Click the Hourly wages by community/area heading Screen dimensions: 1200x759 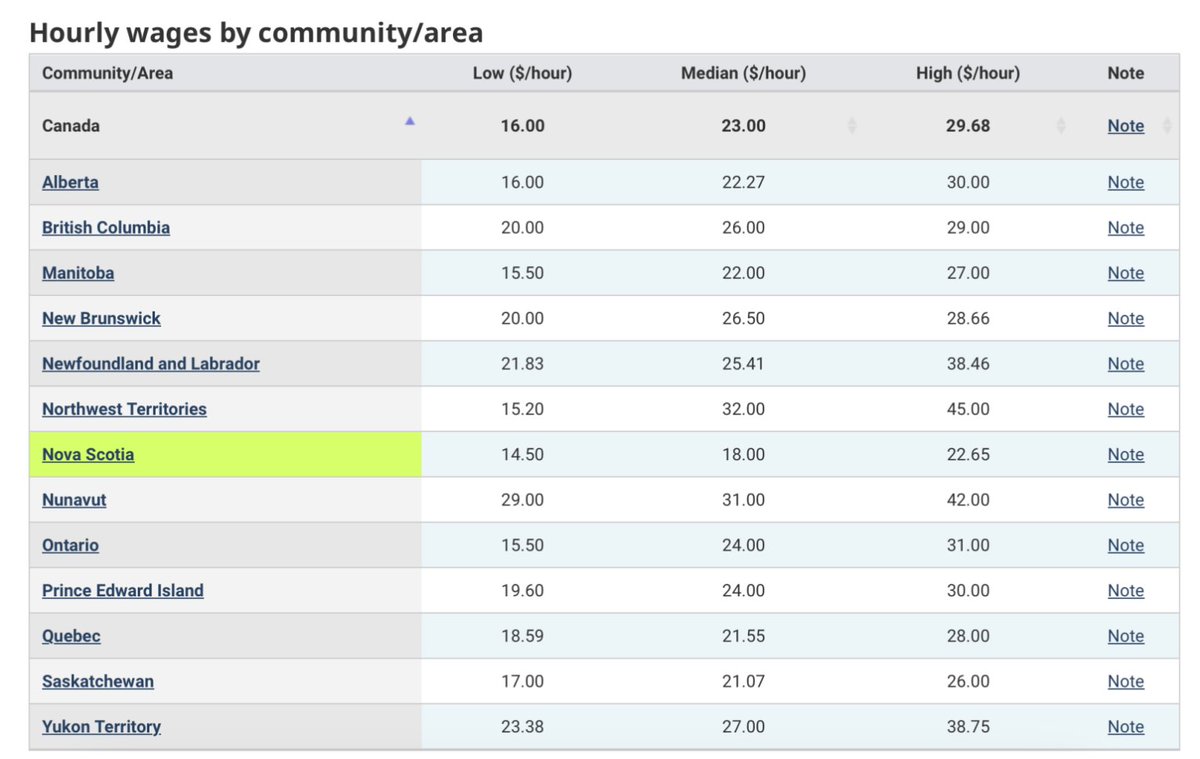tap(256, 32)
